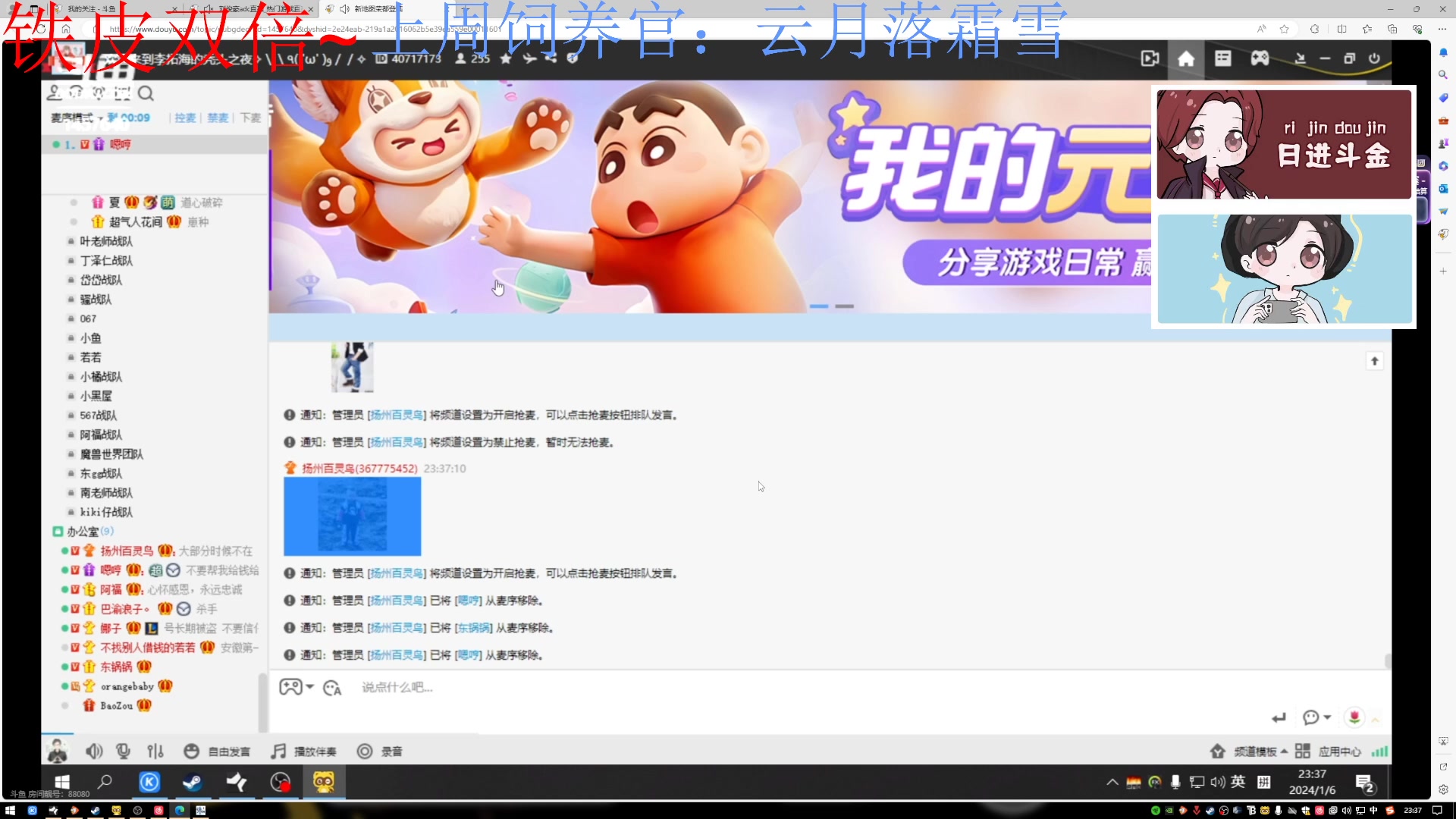Click the notification center icon with badge 2
Viewport: 1456px width, 819px height.
coord(1365,783)
